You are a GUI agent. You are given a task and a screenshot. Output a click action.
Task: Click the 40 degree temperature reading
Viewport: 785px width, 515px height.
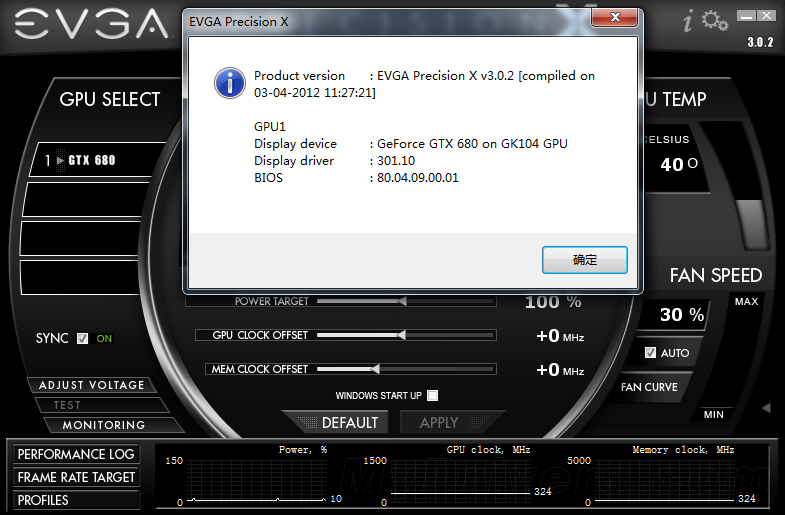coord(679,164)
